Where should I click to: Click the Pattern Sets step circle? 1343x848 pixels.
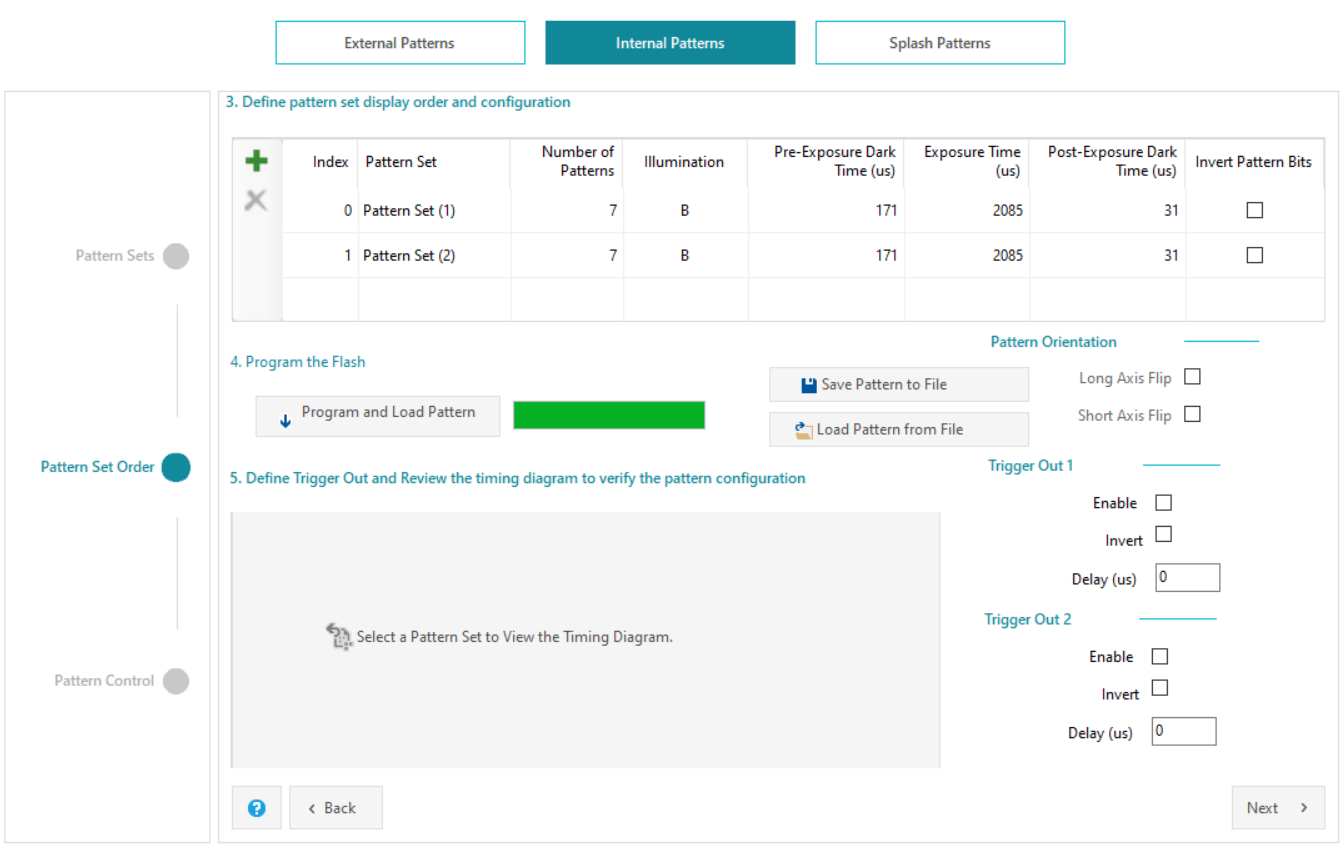[176, 256]
